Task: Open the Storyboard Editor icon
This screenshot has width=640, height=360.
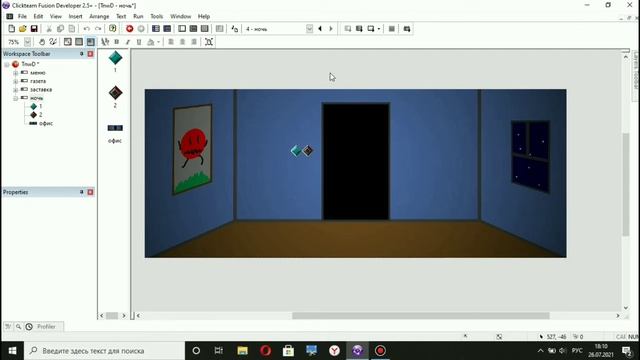Action: 156,29
